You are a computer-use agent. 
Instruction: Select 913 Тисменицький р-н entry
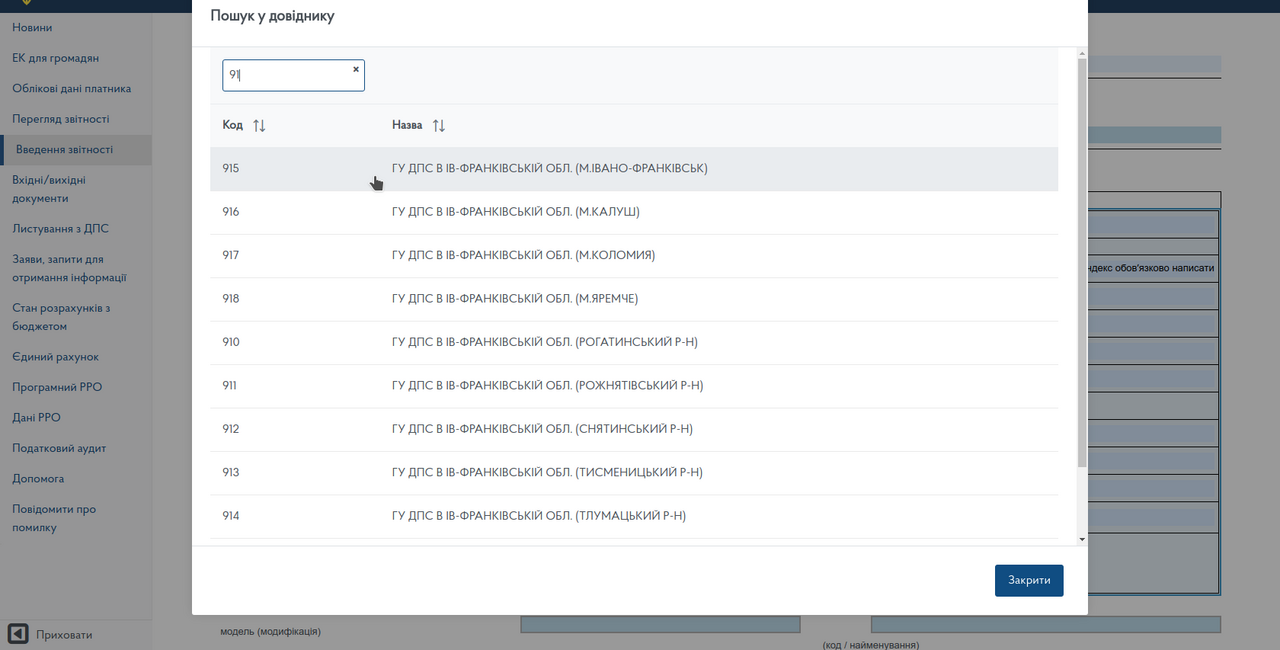(547, 472)
